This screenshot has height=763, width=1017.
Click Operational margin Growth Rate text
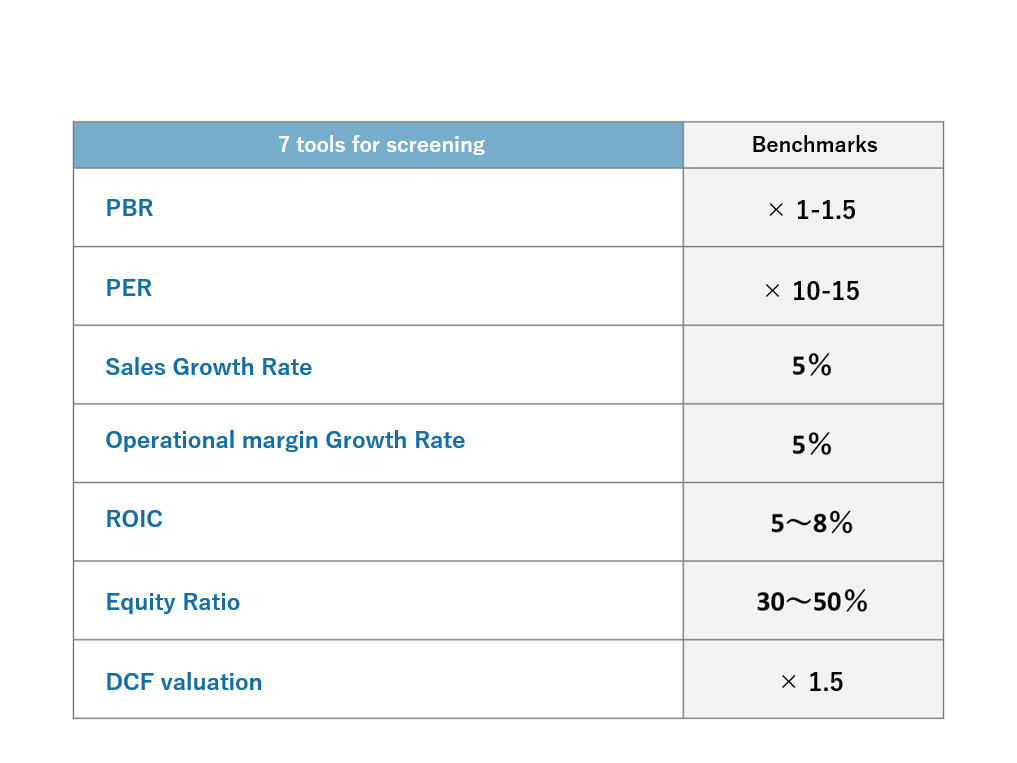[285, 440]
